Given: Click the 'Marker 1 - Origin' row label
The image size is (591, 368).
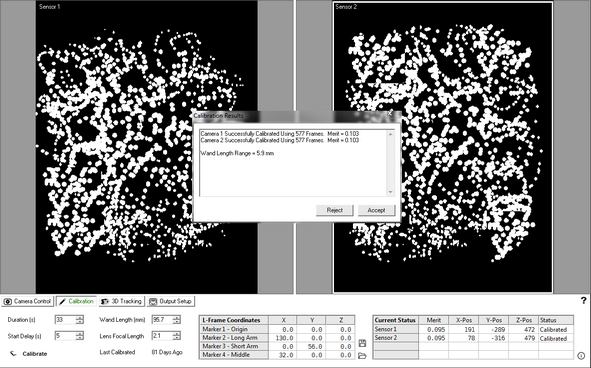Looking at the screenshot, I should [x=234, y=329].
